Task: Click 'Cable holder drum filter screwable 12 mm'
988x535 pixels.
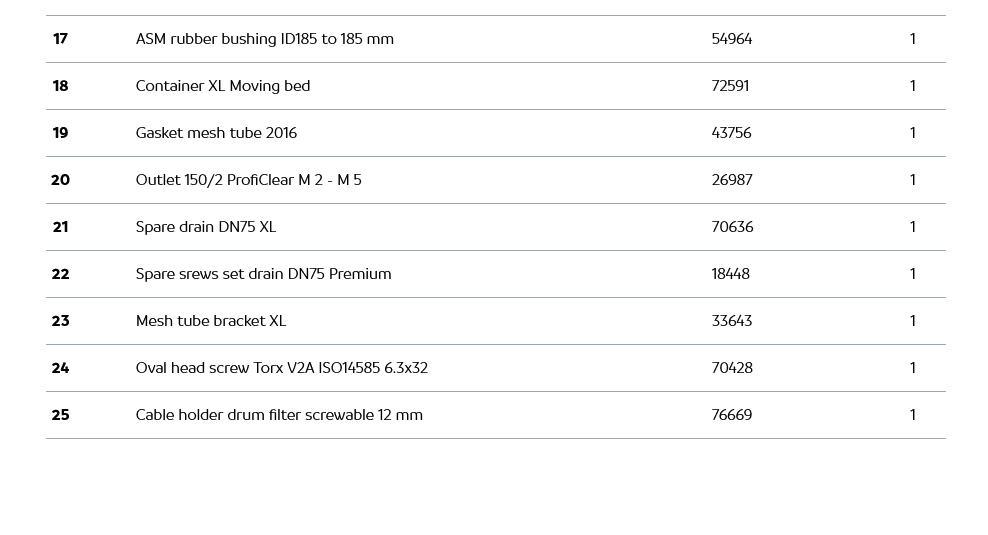Action: tap(279, 415)
